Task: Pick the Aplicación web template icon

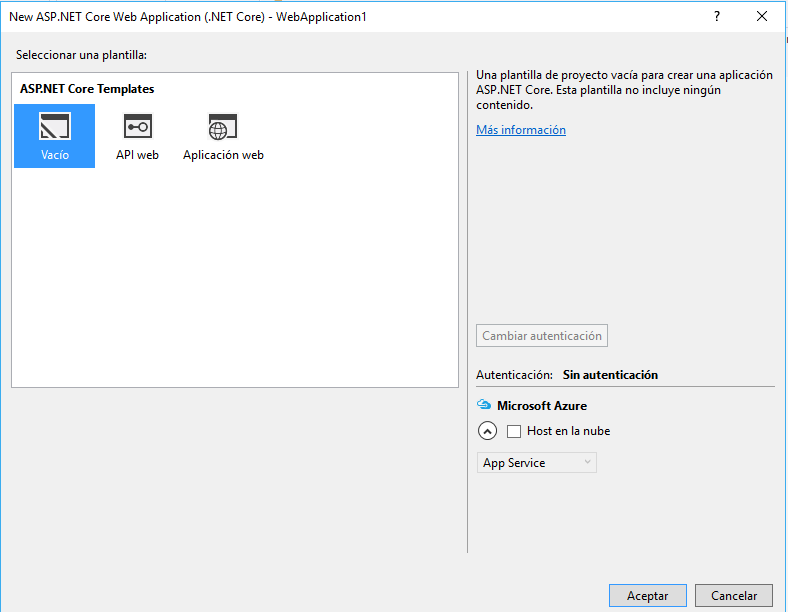Action: click(x=223, y=127)
